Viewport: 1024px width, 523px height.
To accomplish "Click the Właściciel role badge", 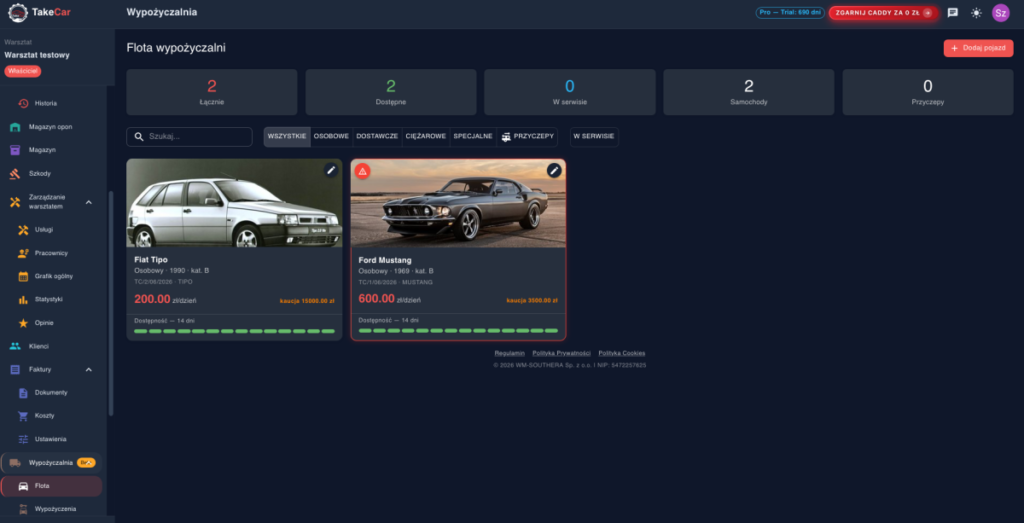I will pos(23,71).
